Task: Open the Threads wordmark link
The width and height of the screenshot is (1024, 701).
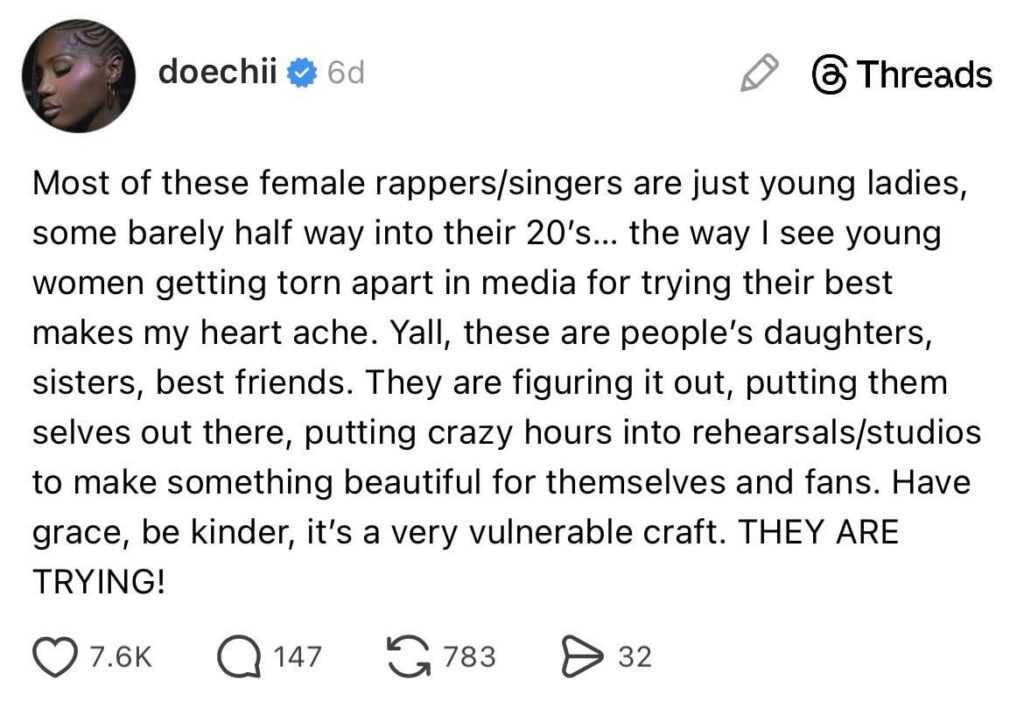Action: click(x=925, y=73)
